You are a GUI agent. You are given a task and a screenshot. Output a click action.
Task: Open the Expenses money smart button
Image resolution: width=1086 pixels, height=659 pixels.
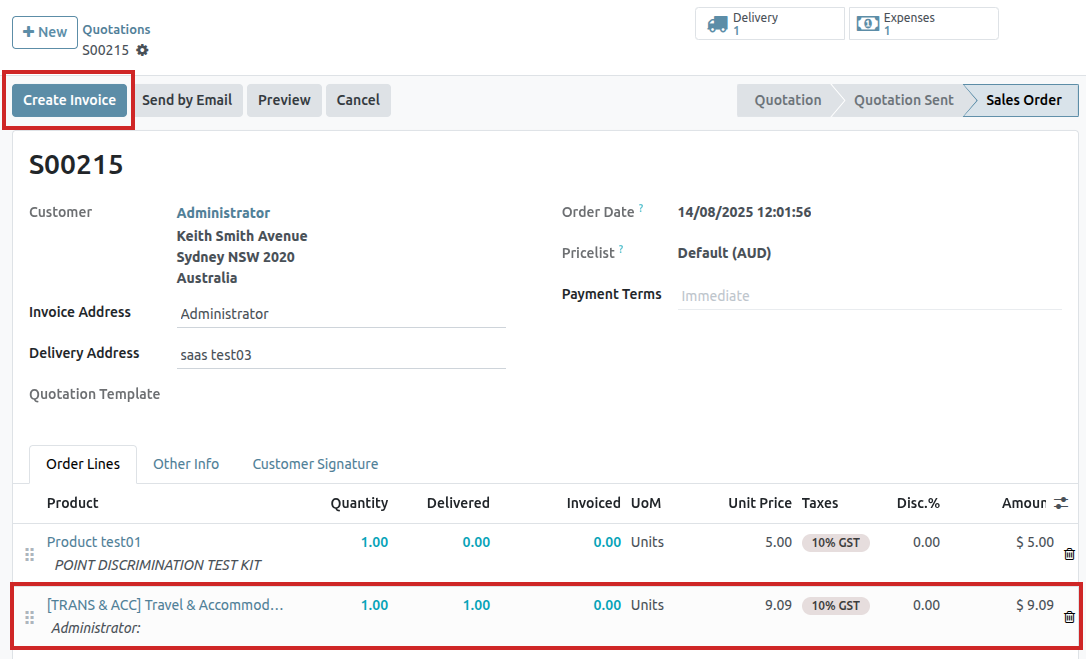pyautogui.click(x=922, y=24)
